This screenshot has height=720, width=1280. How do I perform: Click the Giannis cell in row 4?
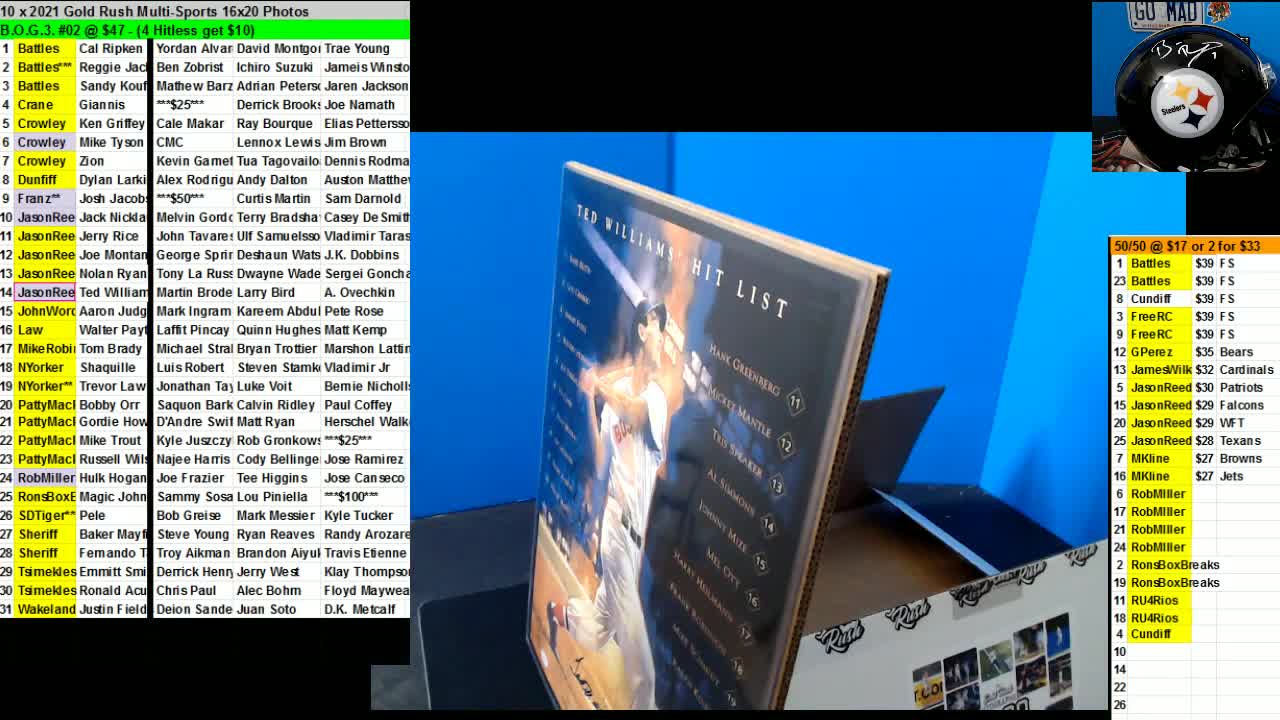click(x=112, y=104)
